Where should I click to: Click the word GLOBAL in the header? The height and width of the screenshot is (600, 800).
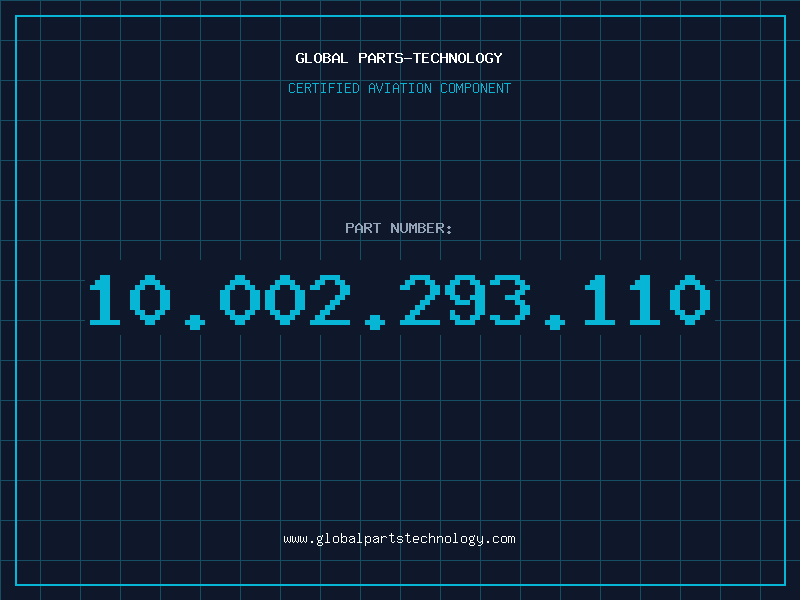click(321, 58)
